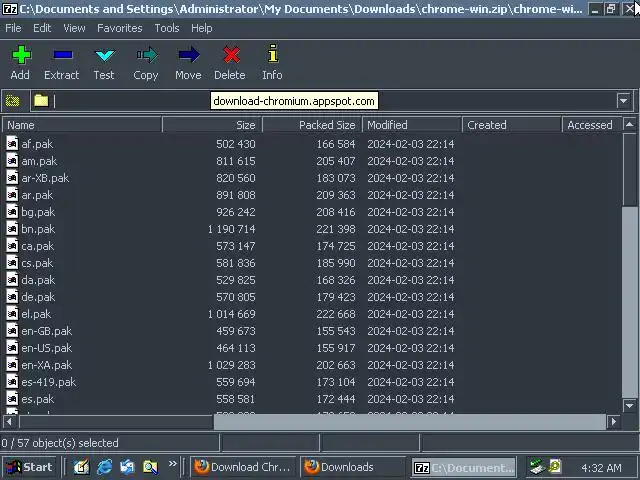Click the vertical scrollbar up arrow
The height and width of the screenshot is (480, 640).
pyautogui.click(x=629, y=124)
